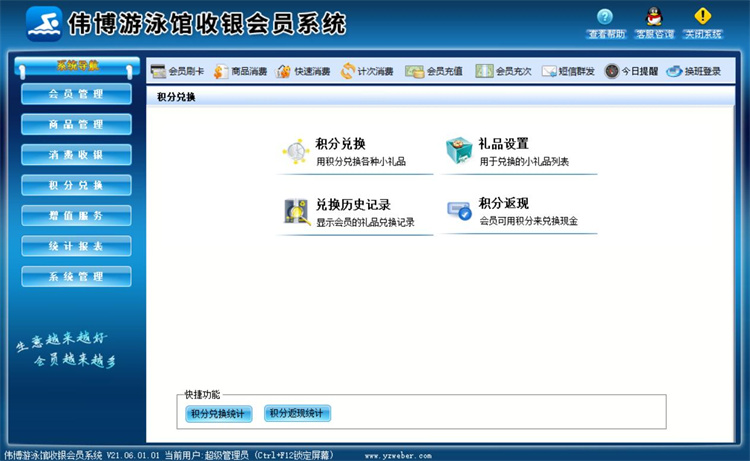
Task: Click description 会员可用积分来兑换现金
Action: tap(529, 221)
